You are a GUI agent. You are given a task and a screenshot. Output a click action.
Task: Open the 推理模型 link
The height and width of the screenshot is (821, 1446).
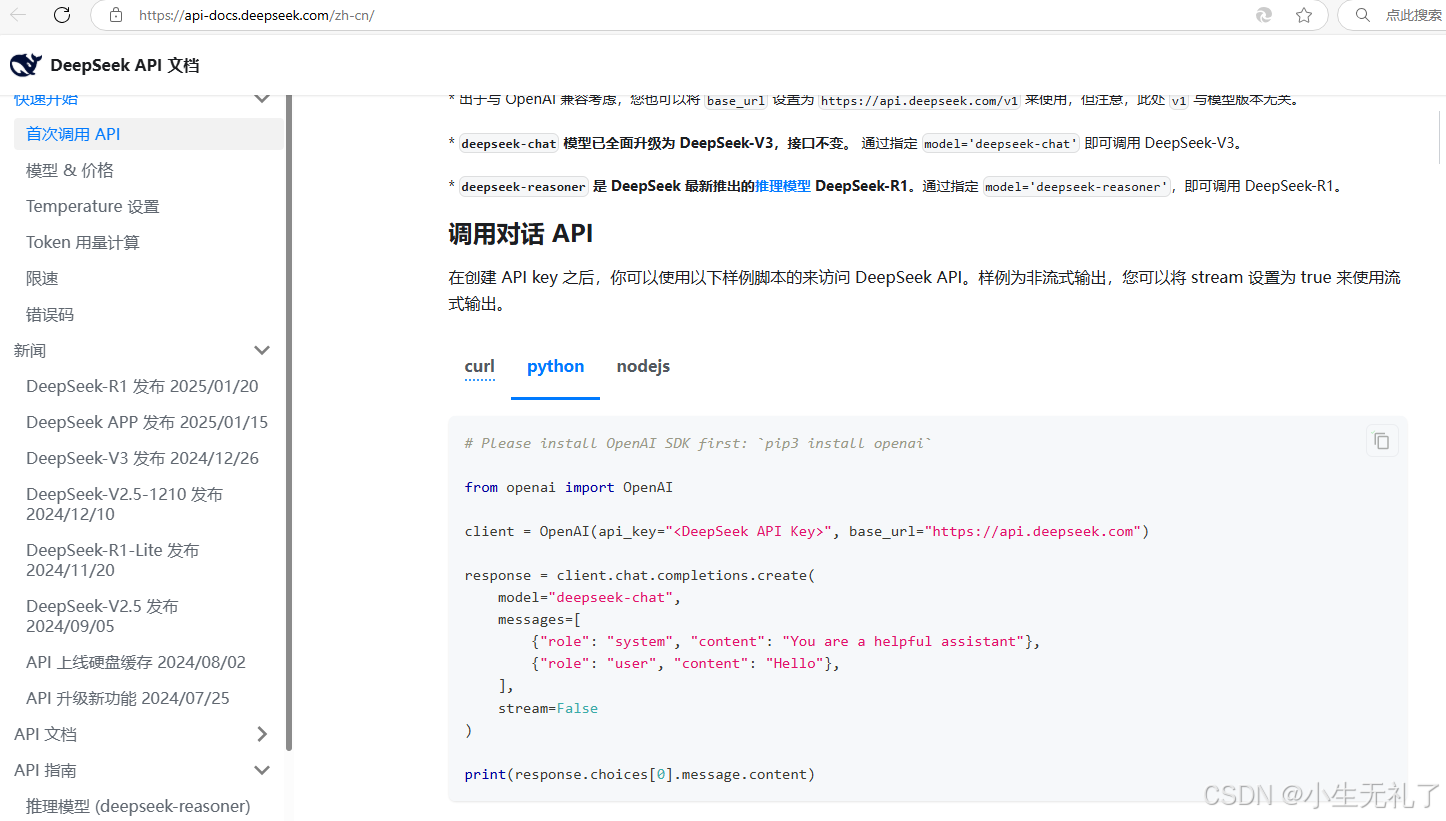coord(781,185)
